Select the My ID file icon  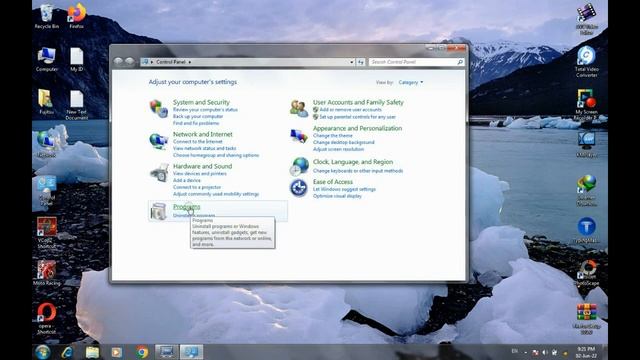pyautogui.click(x=76, y=60)
